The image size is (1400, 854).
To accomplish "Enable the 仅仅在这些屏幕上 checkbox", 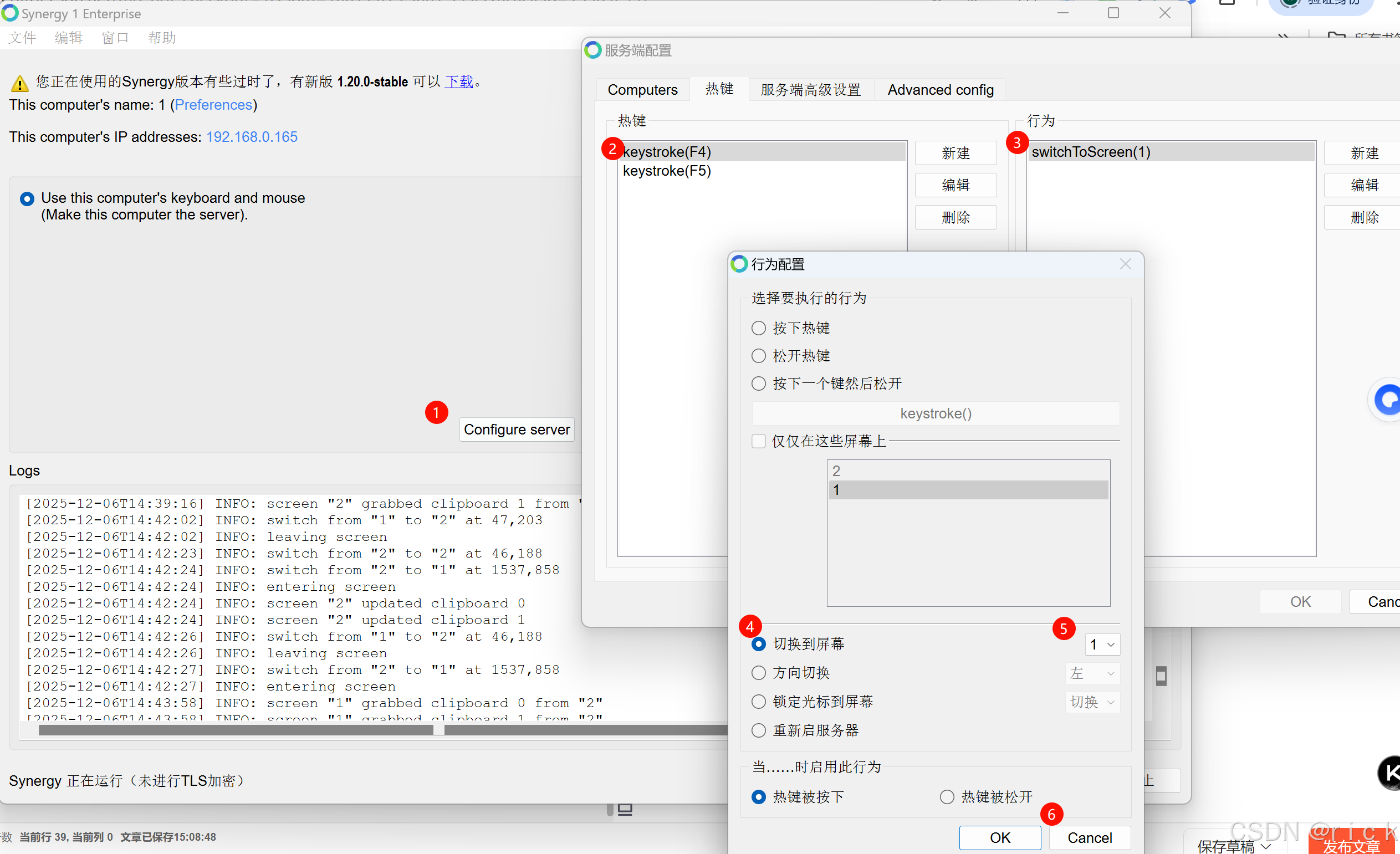I will [759, 441].
